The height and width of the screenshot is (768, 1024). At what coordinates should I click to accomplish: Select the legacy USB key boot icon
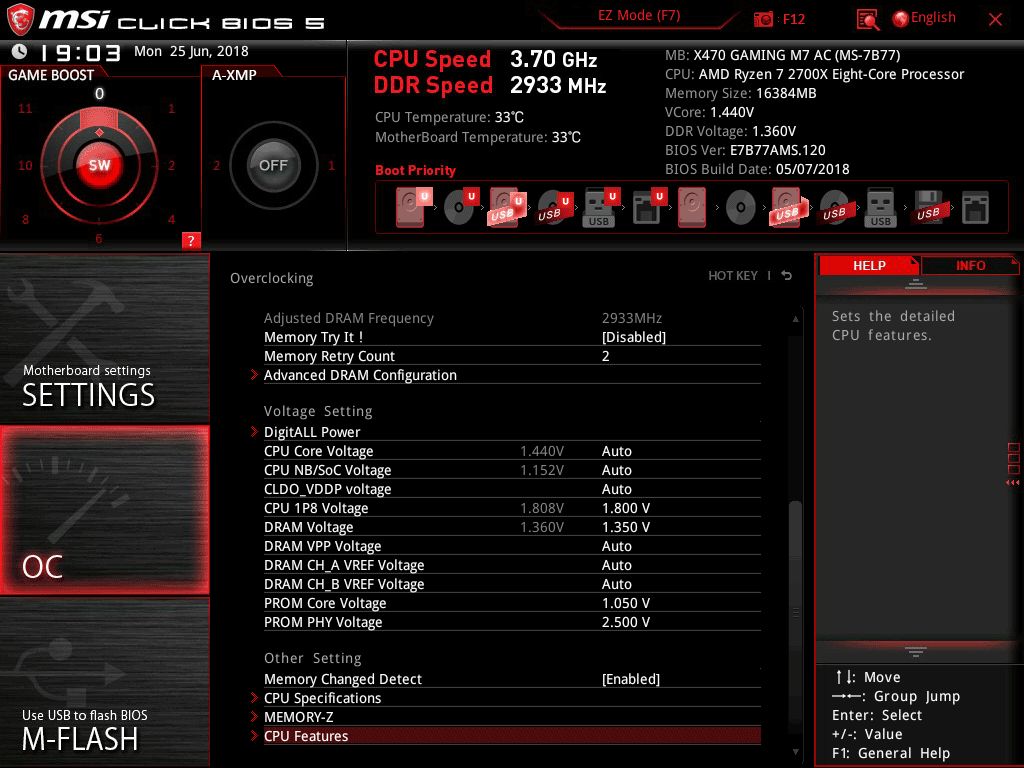click(x=880, y=207)
